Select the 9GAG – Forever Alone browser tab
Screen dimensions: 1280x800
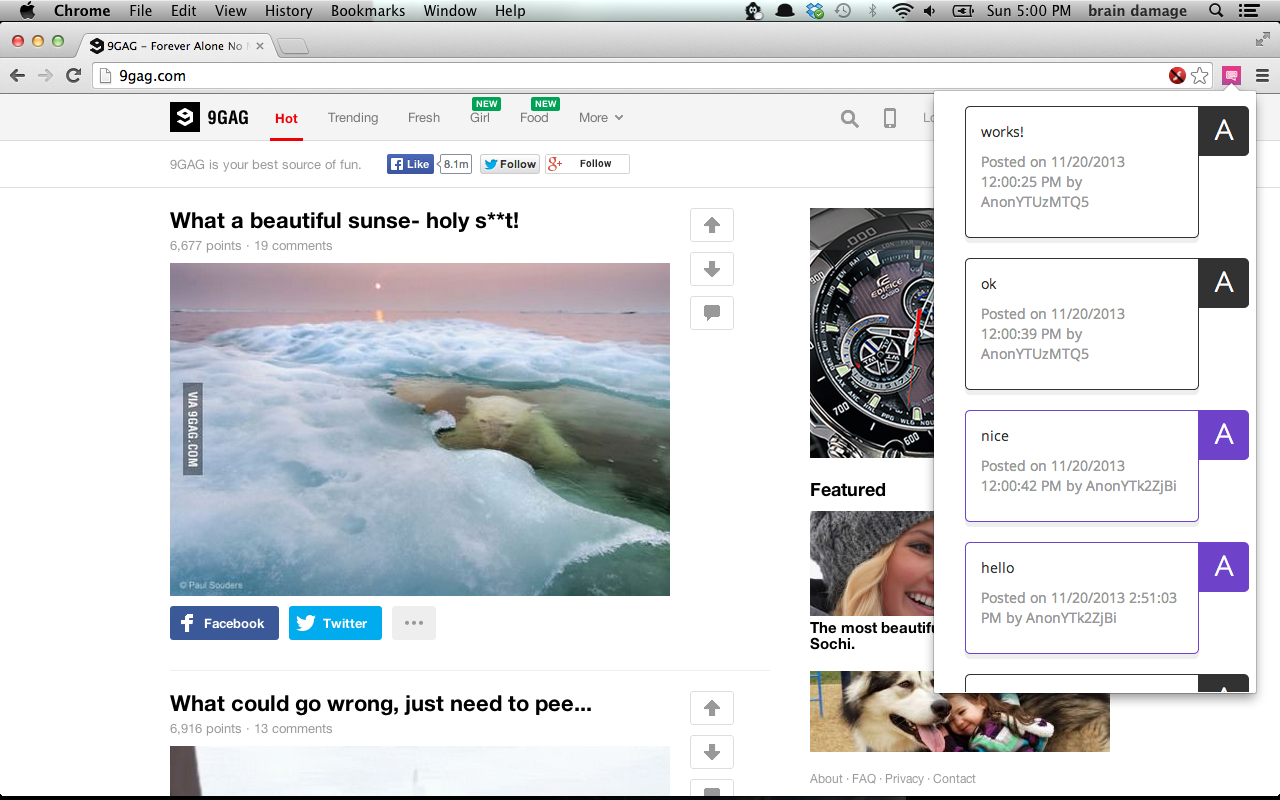point(175,46)
